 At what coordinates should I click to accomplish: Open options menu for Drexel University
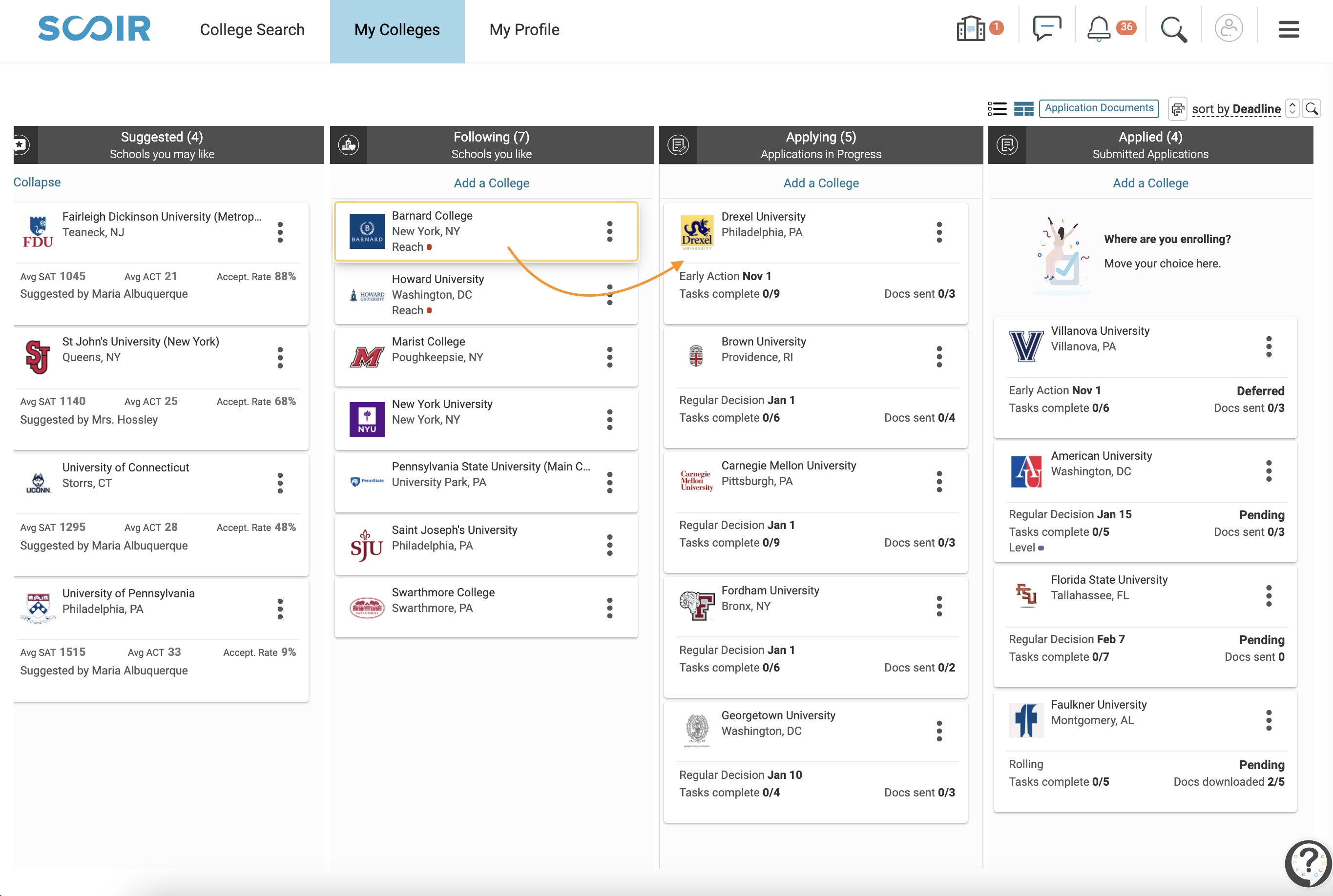pyautogui.click(x=939, y=232)
